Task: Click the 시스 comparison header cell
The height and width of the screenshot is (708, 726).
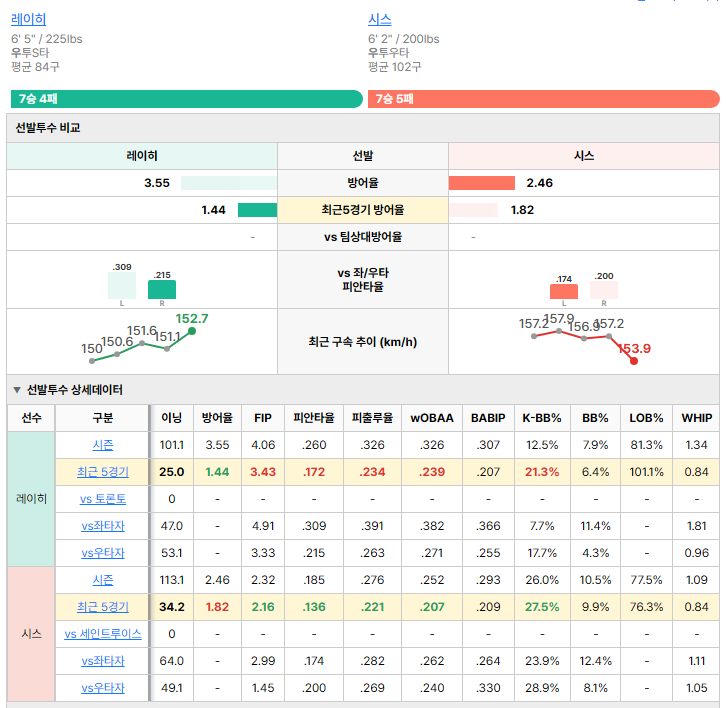Action: [x=584, y=156]
